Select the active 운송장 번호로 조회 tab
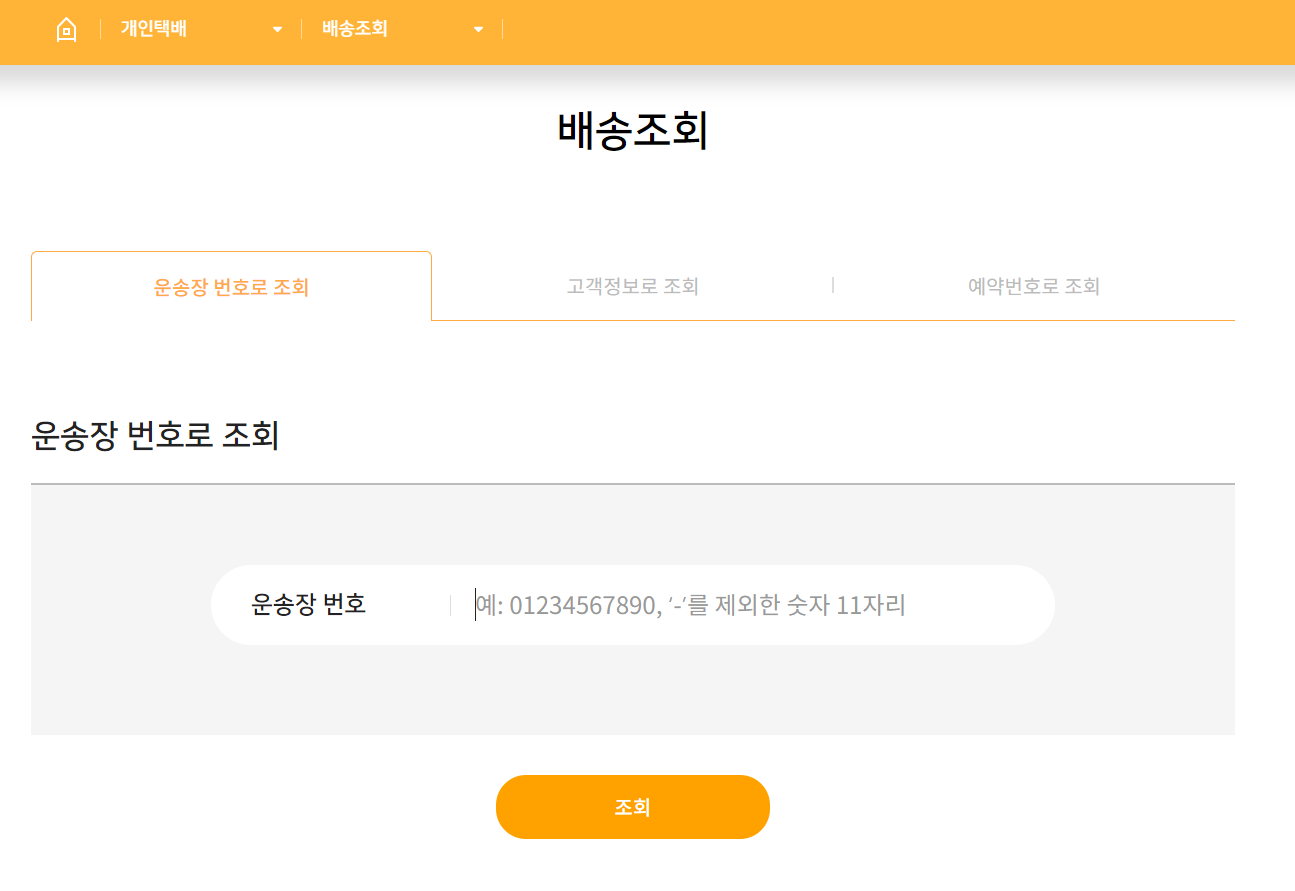 pos(230,286)
